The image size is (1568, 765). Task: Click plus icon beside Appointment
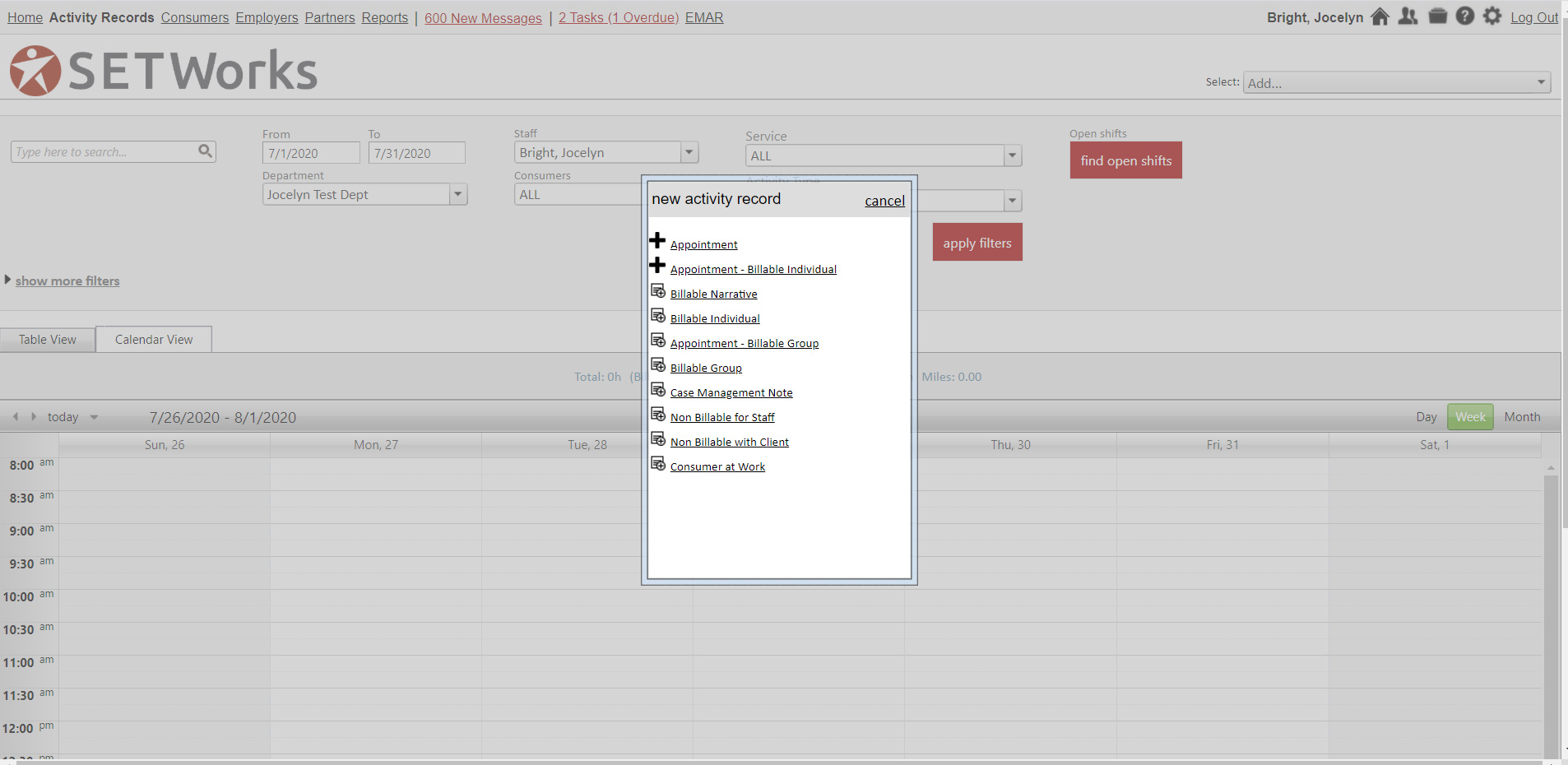[657, 241]
